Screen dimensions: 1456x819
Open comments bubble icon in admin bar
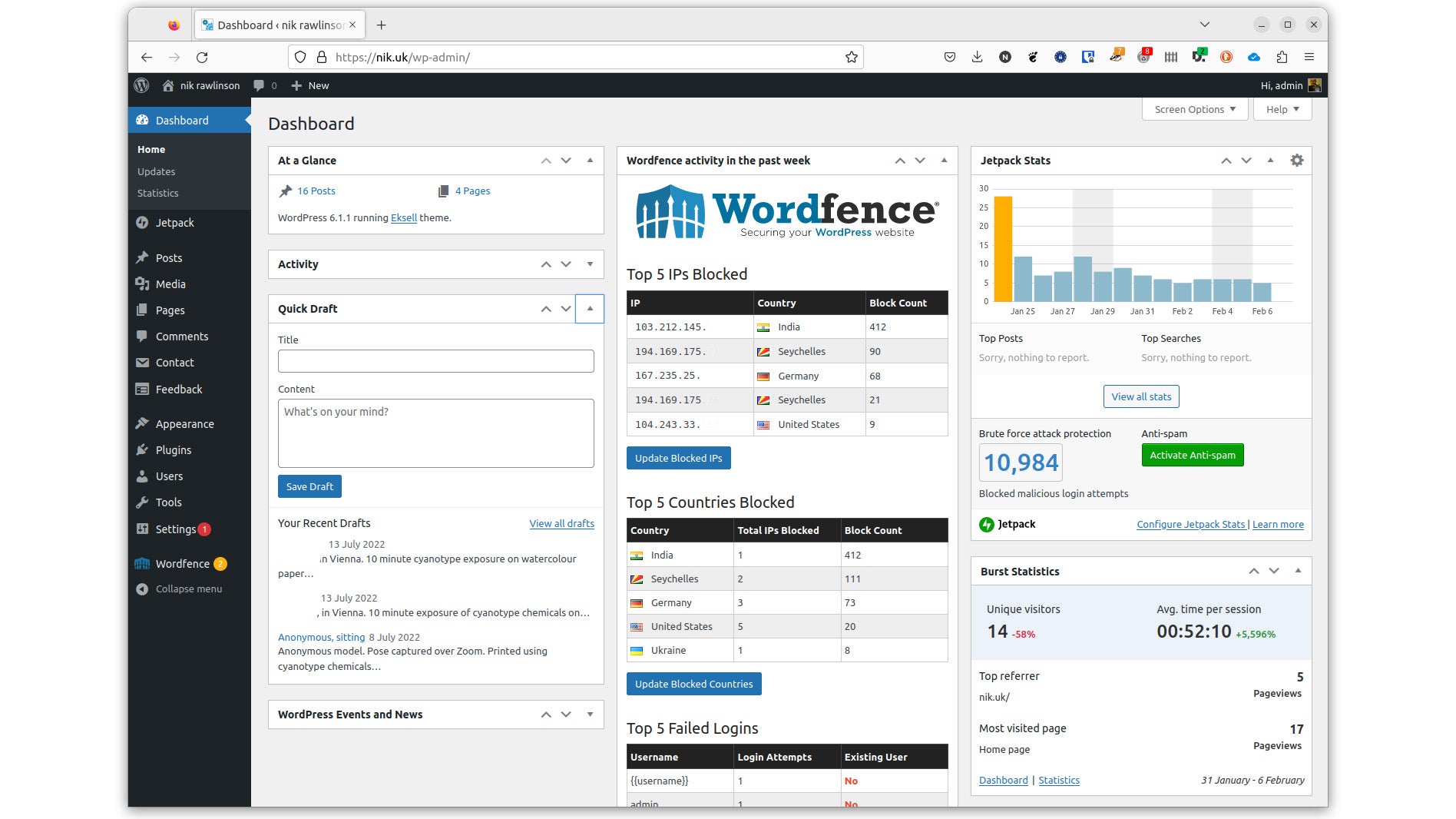[x=265, y=85]
